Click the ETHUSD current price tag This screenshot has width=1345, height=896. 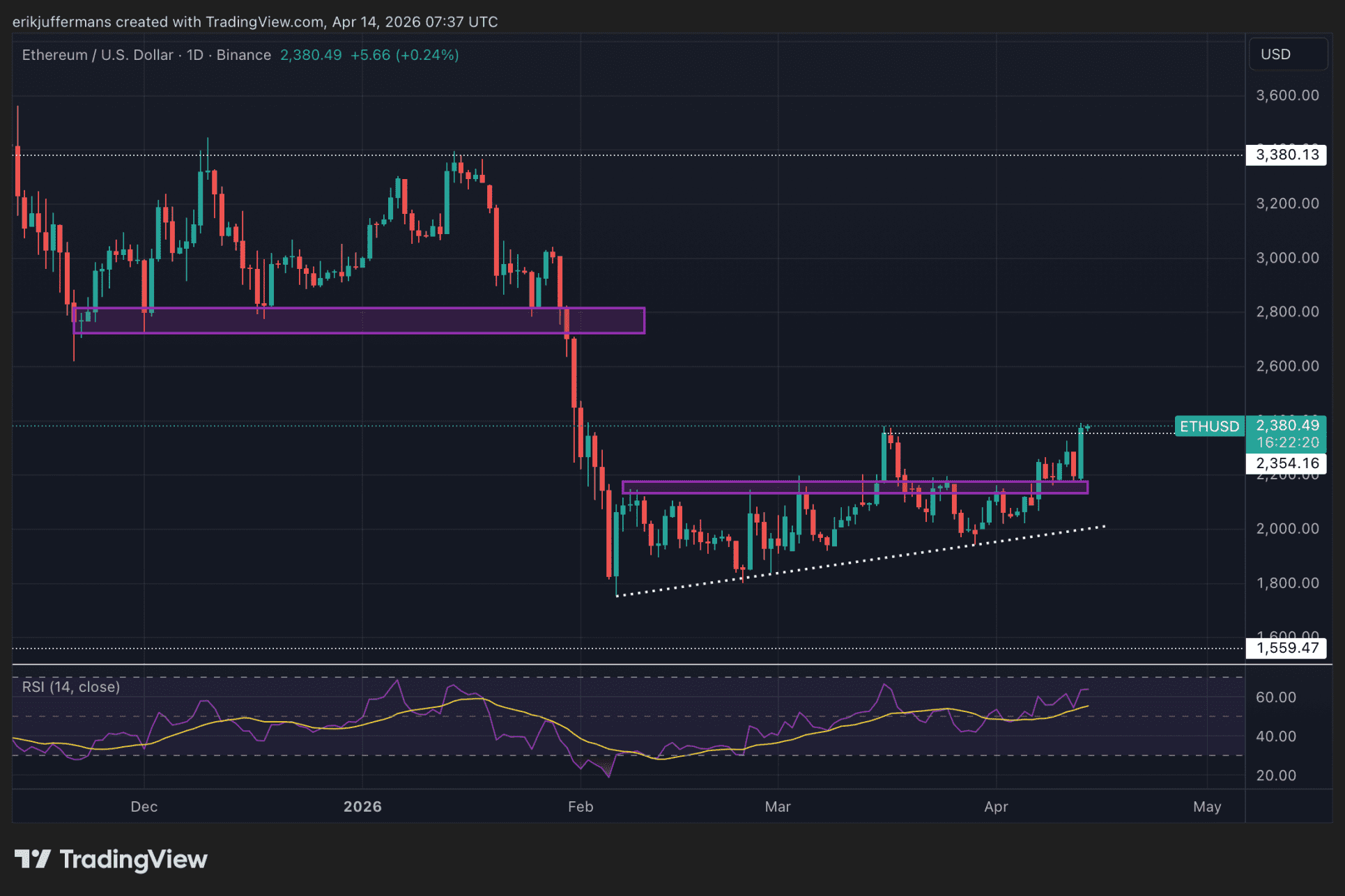(1209, 426)
